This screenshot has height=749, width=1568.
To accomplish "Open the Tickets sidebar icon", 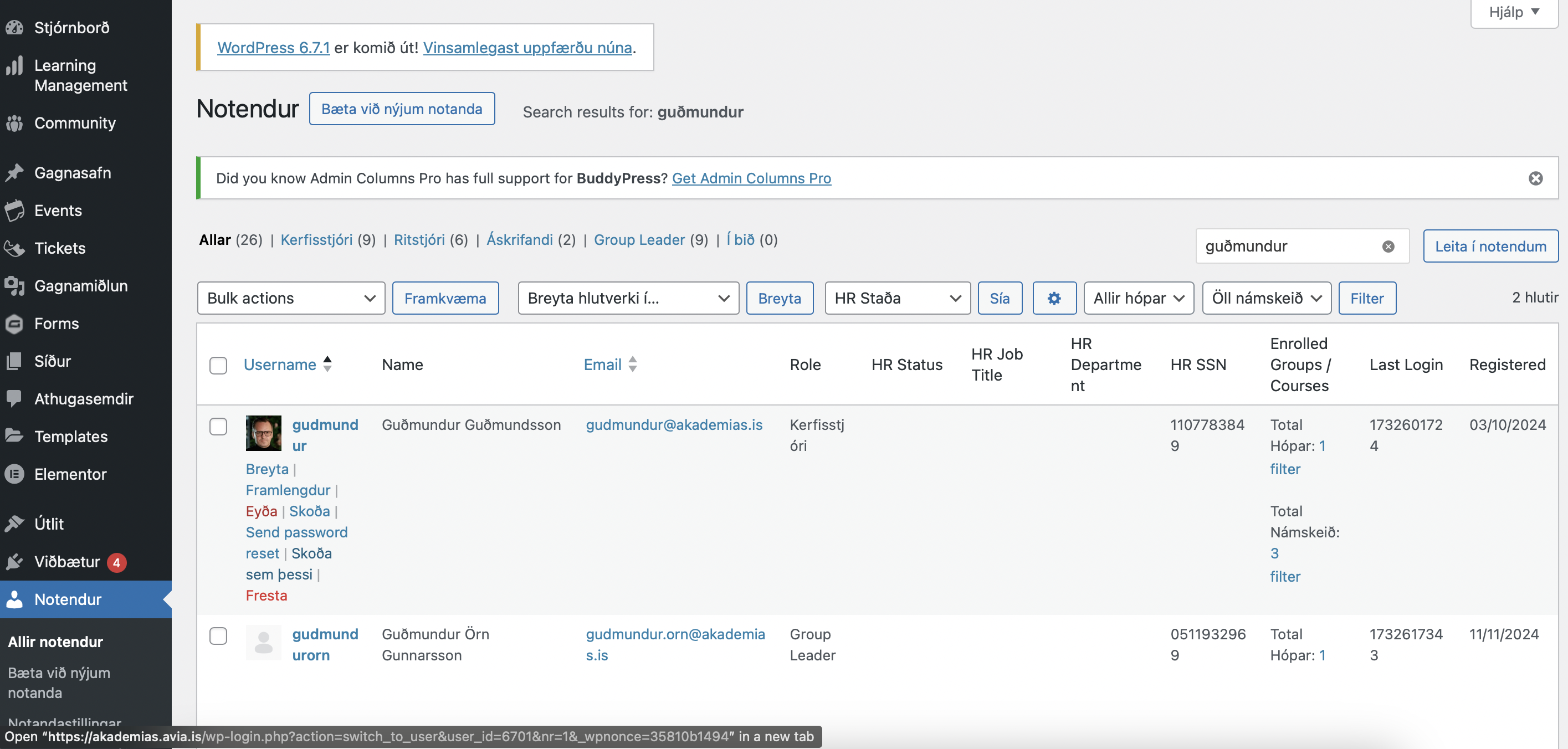I will [14, 248].
